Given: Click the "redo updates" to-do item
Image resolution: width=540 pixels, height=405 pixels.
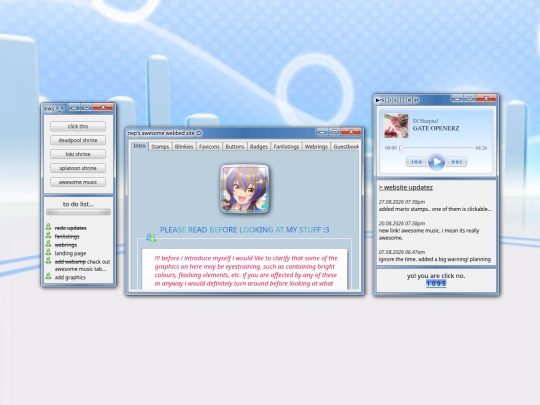Looking at the screenshot, I should [71, 228].
